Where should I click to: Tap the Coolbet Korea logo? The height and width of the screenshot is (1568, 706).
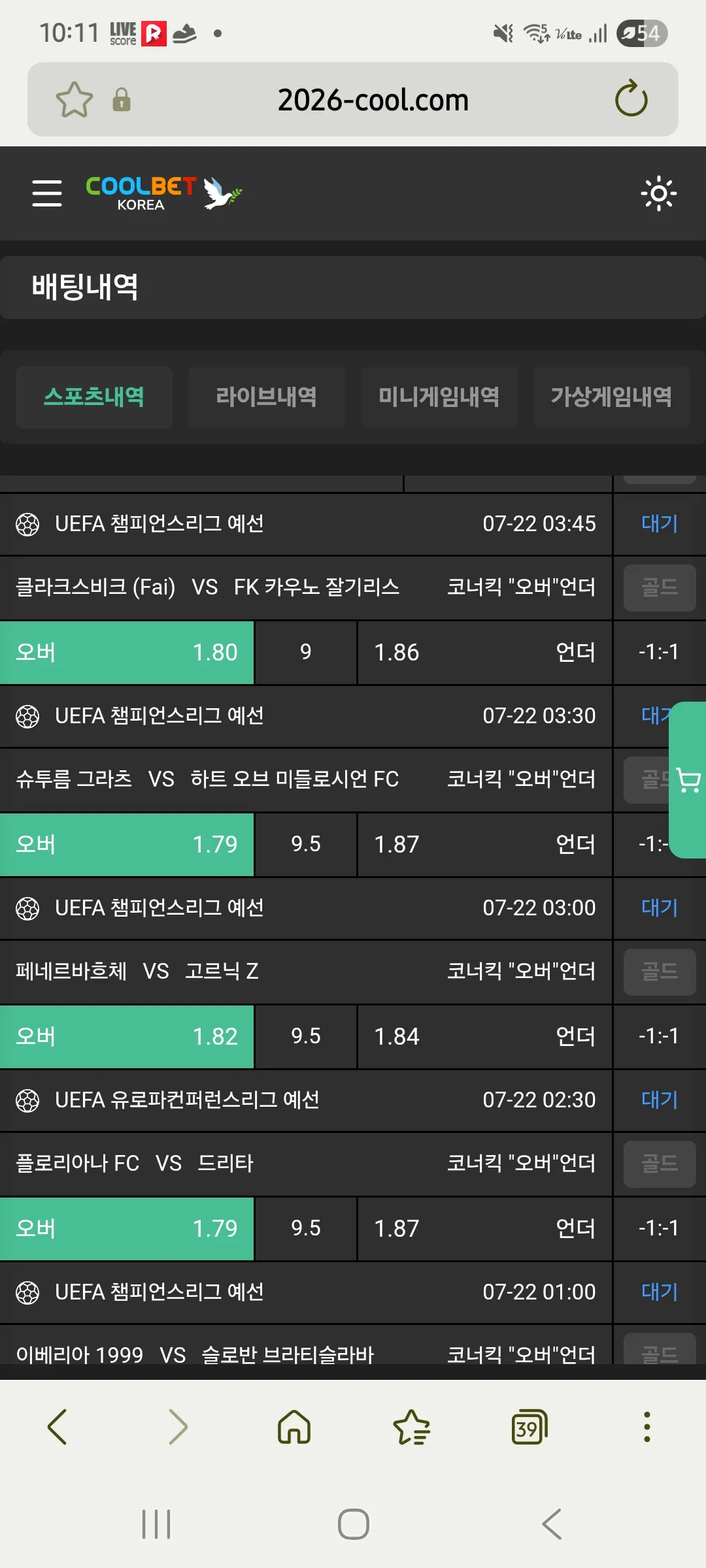(x=163, y=193)
